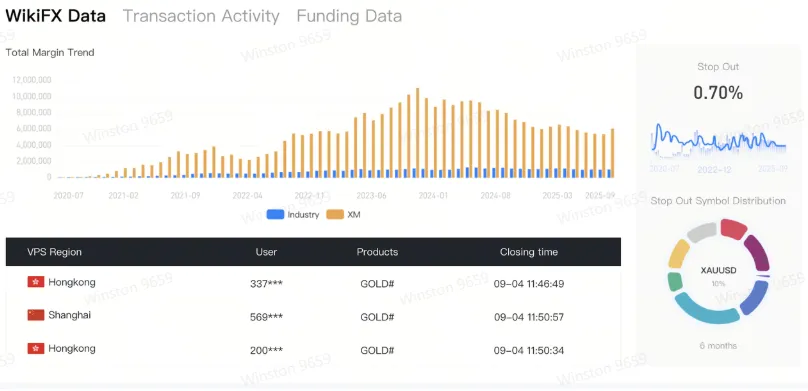808x391 pixels.
Task: Select the purple donut chart segment
Action: point(758,253)
